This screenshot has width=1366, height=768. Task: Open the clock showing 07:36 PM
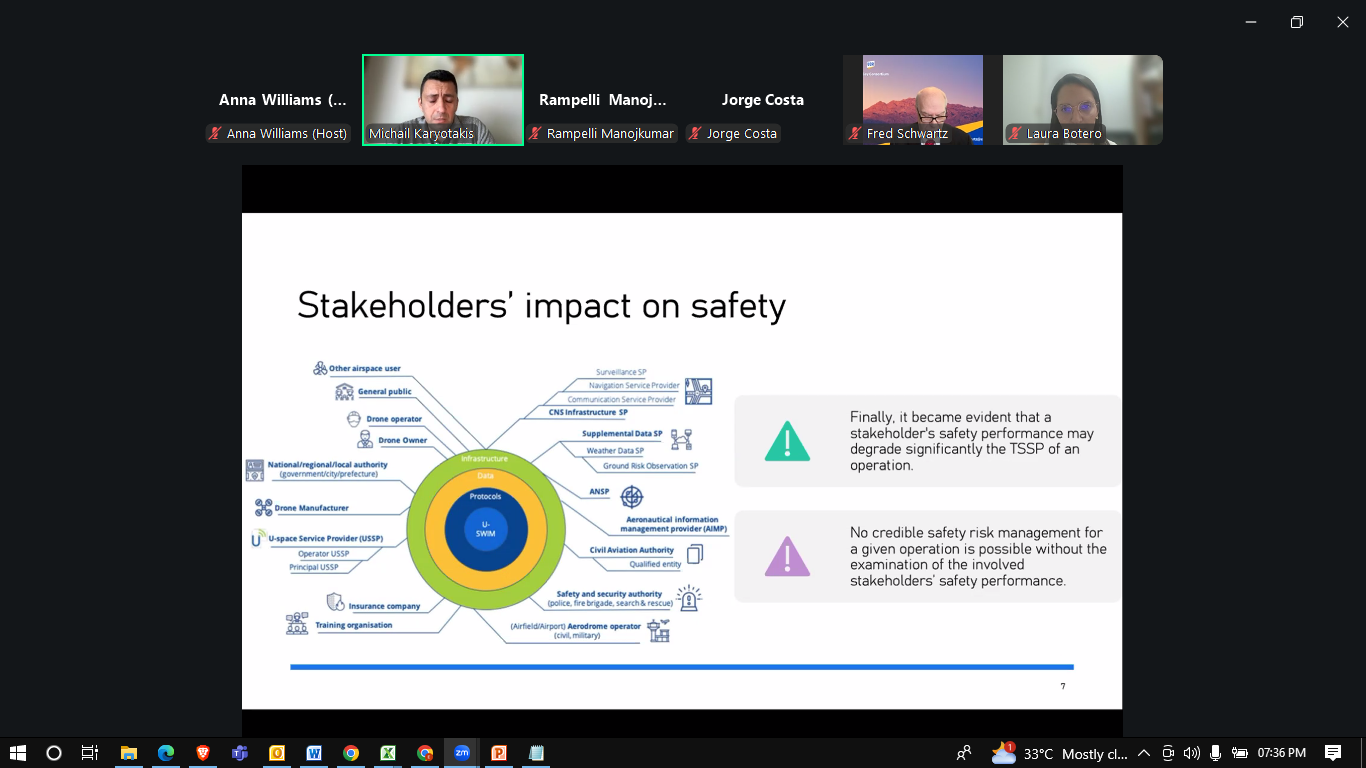point(1282,753)
